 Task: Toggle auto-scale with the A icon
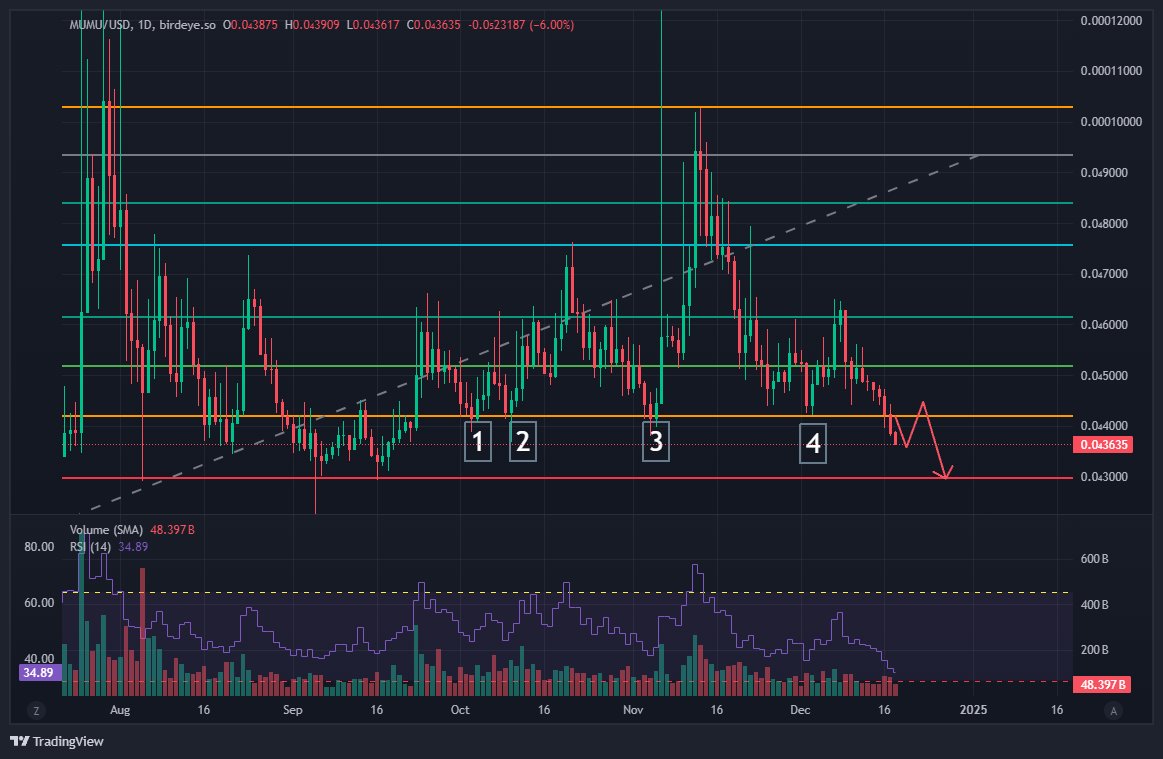[x=1112, y=710]
